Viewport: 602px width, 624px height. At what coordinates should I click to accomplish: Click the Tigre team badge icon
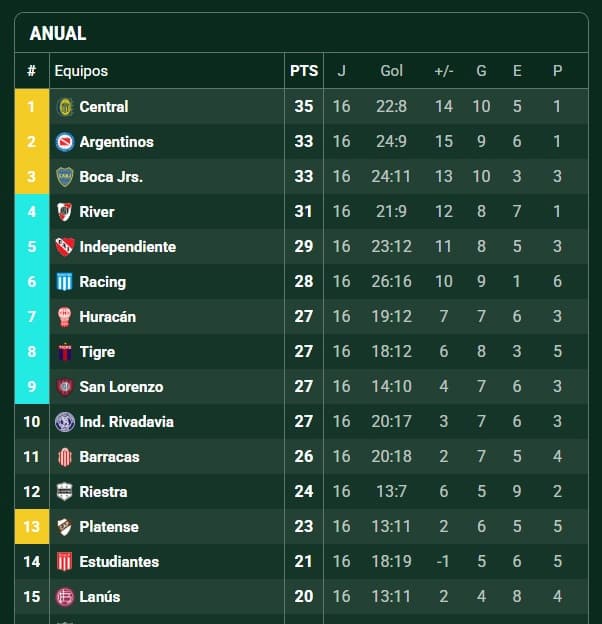coord(64,352)
